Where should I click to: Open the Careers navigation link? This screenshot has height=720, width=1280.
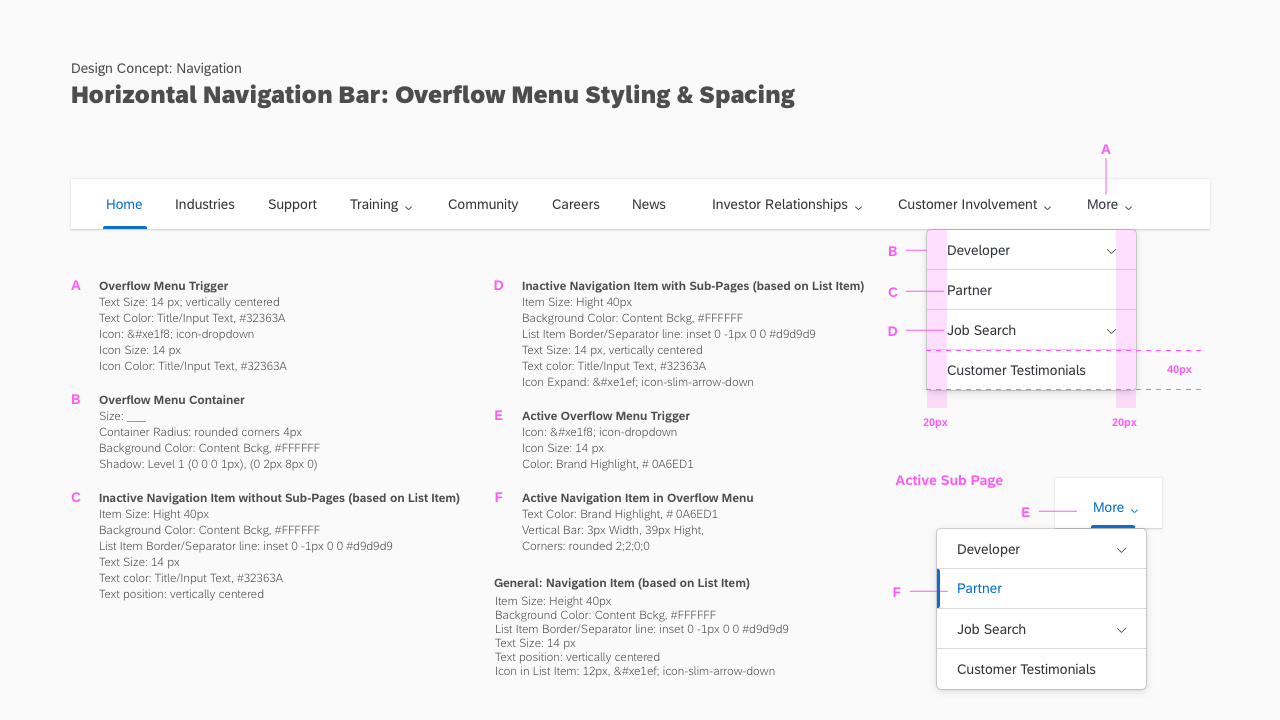pos(576,204)
